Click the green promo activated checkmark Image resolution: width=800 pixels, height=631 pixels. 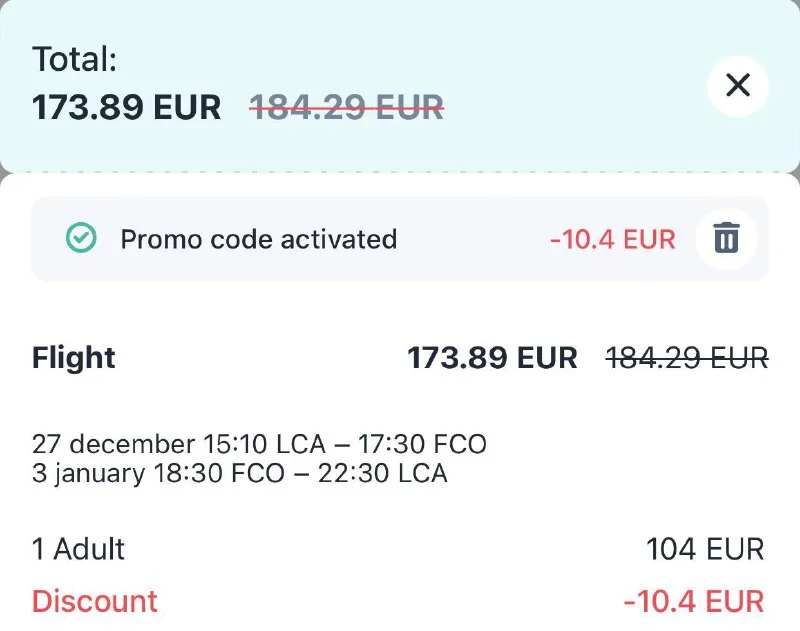tap(80, 239)
